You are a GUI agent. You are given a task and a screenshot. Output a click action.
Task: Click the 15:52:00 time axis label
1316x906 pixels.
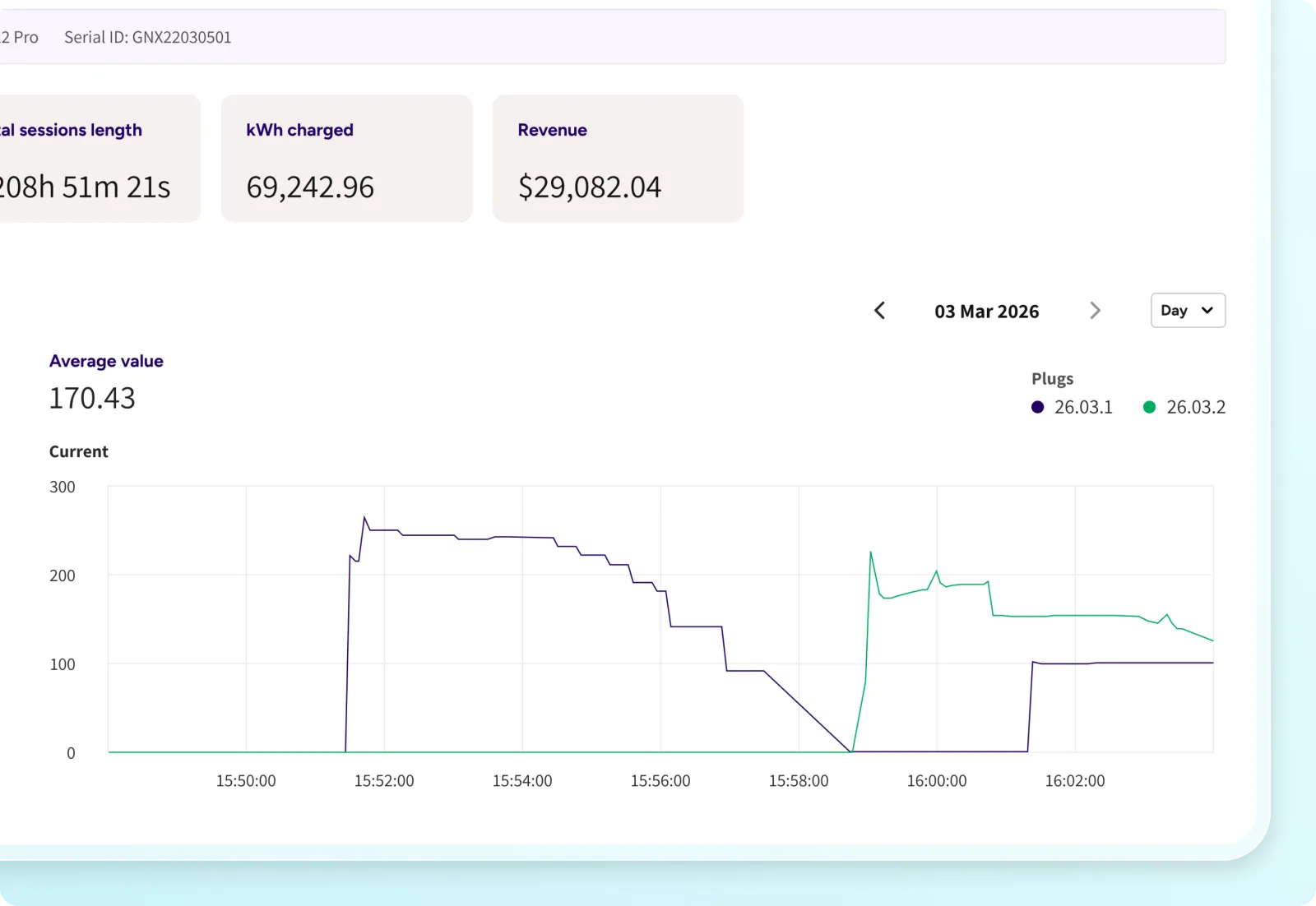384,781
